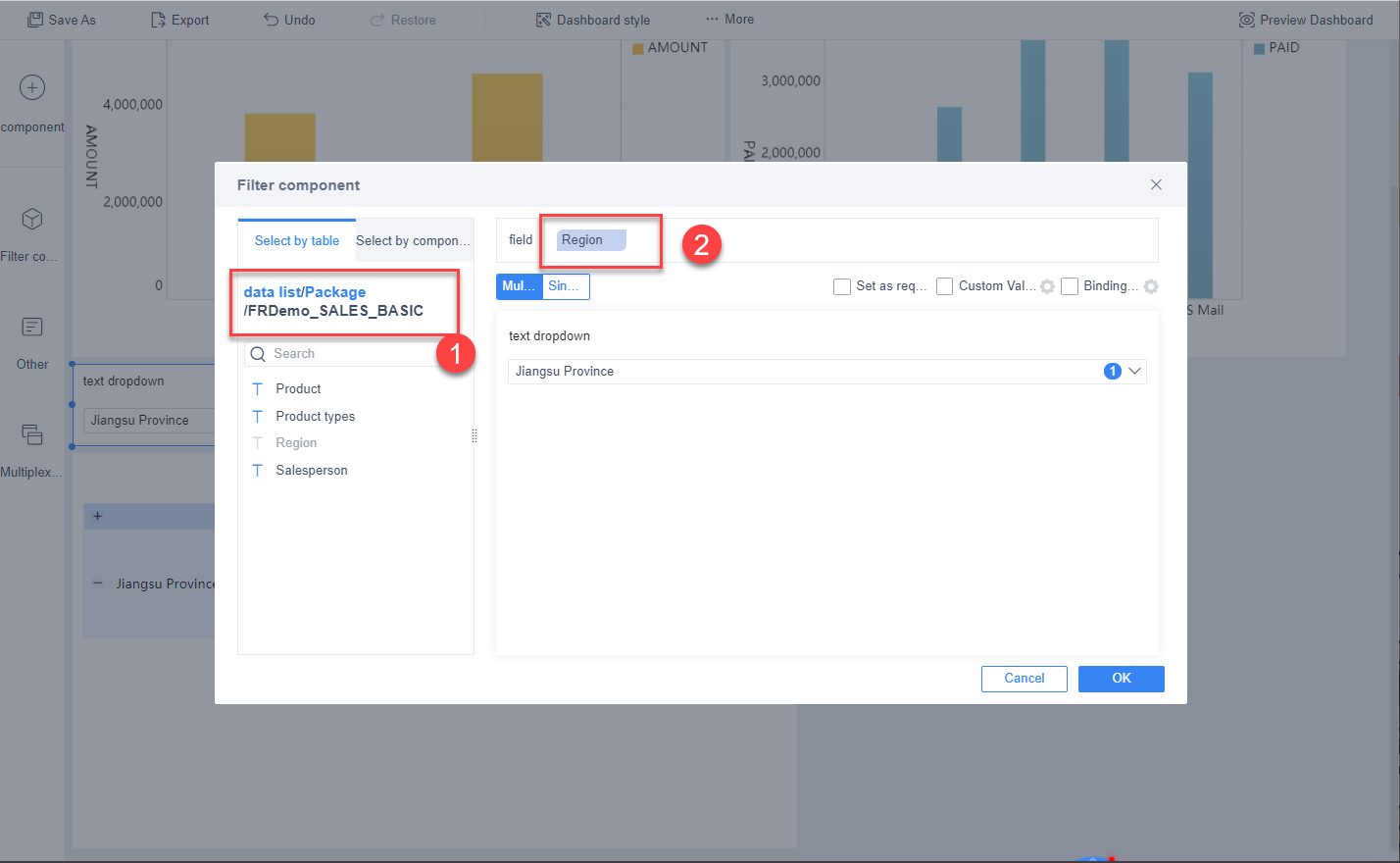The height and width of the screenshot is (863, 1400).
Task: Click the add component plus icon
Action: click(32, 87)
